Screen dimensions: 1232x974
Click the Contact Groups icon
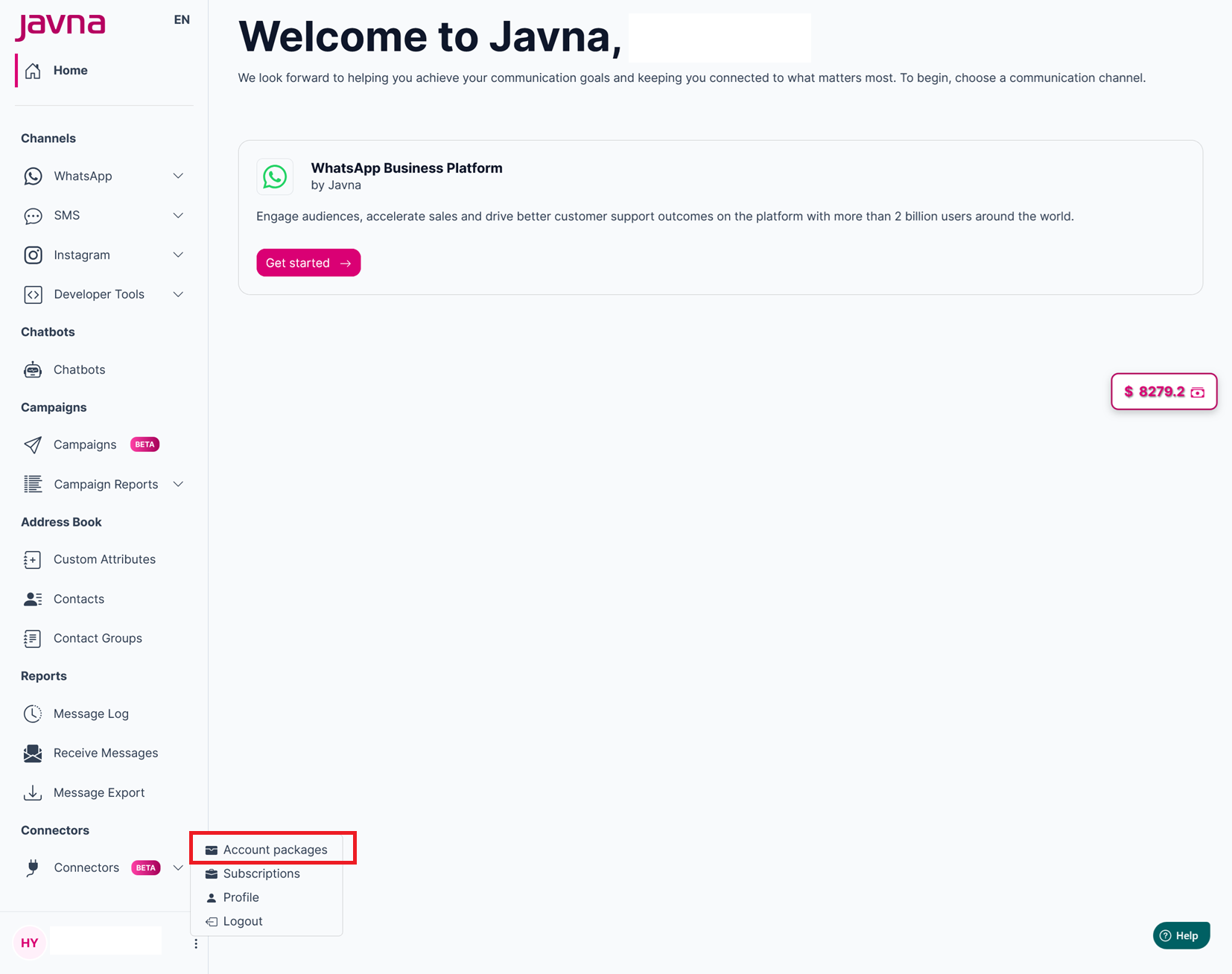pos(33,638)
